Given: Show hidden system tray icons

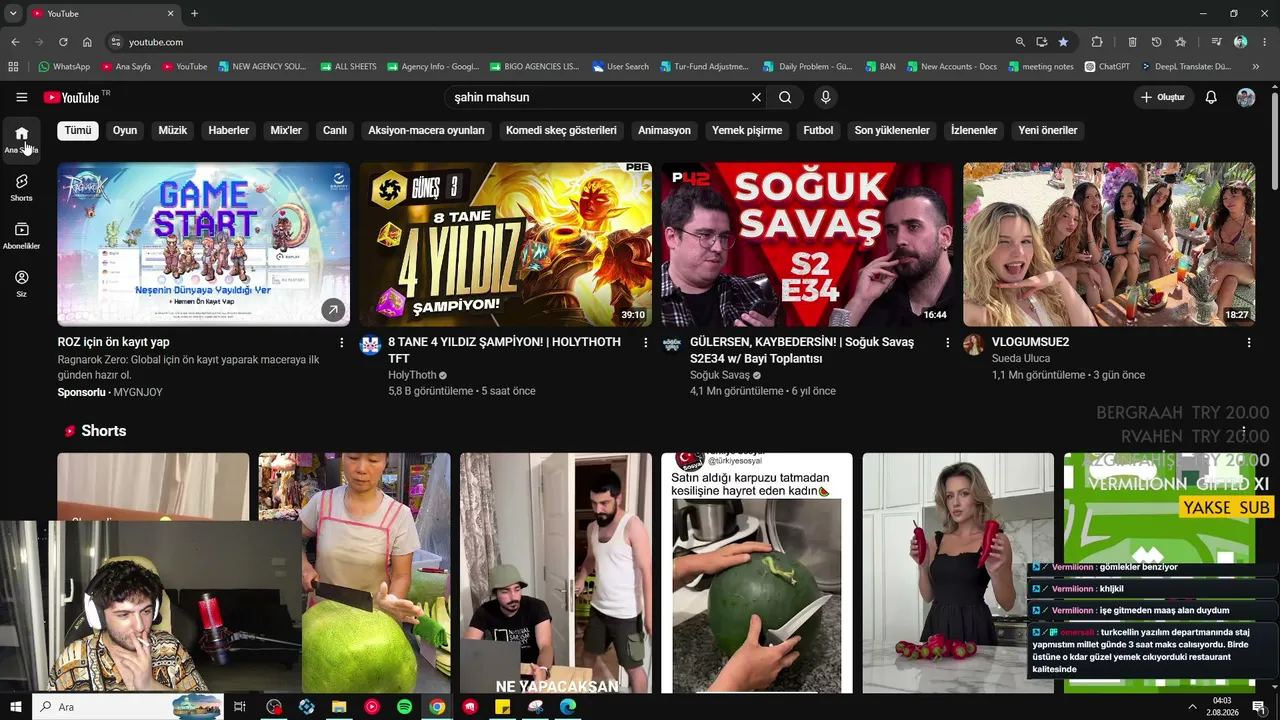Looking at the screenshot, I should point(1192,707).
